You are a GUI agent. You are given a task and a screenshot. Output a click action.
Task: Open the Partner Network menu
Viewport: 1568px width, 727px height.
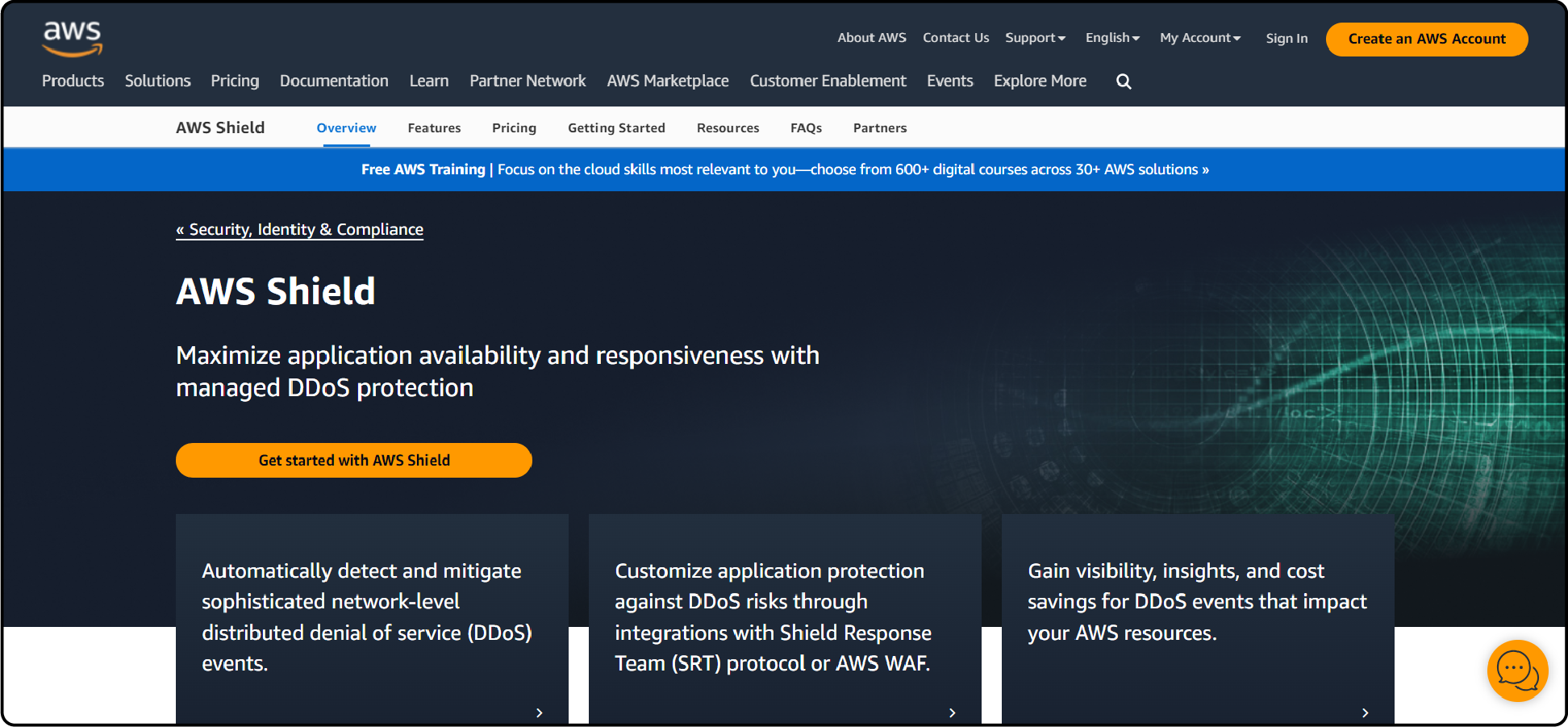click(528, 81)
